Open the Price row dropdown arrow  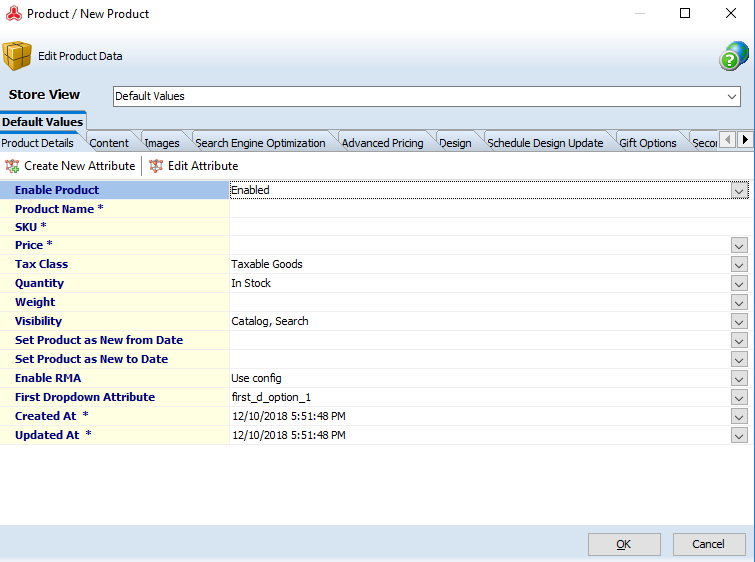[739, 245]
